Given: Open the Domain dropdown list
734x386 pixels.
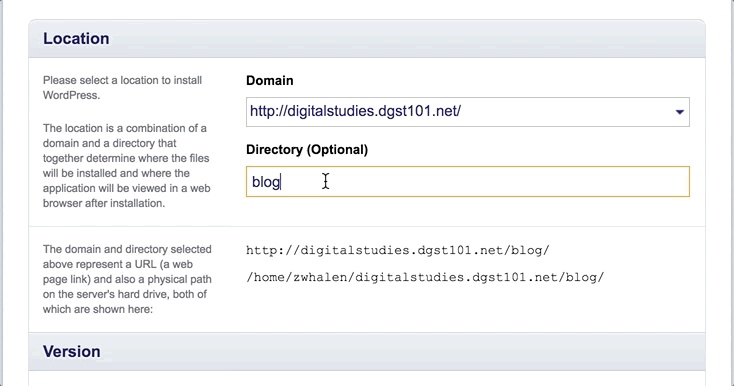Looking at the screenshot, I should pyautogui.click(x=468, y=112).
